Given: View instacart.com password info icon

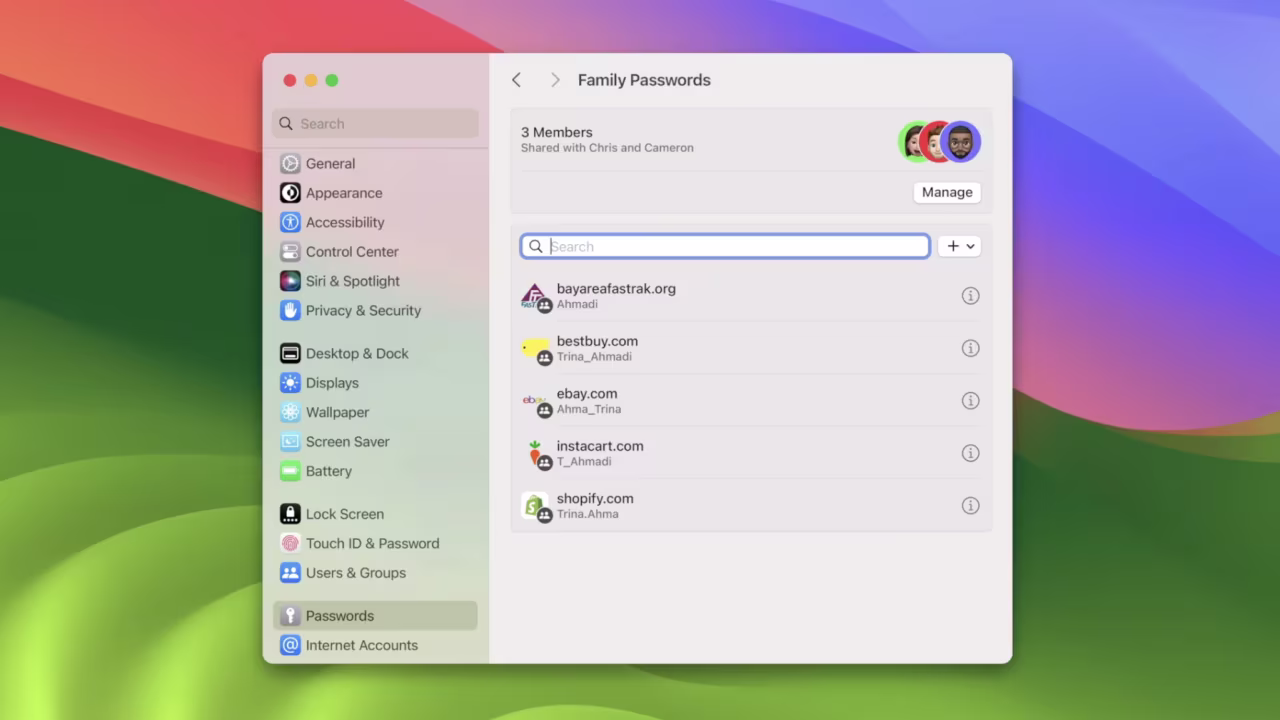Looking at the screenshot, I should click(x=970, y=453).
